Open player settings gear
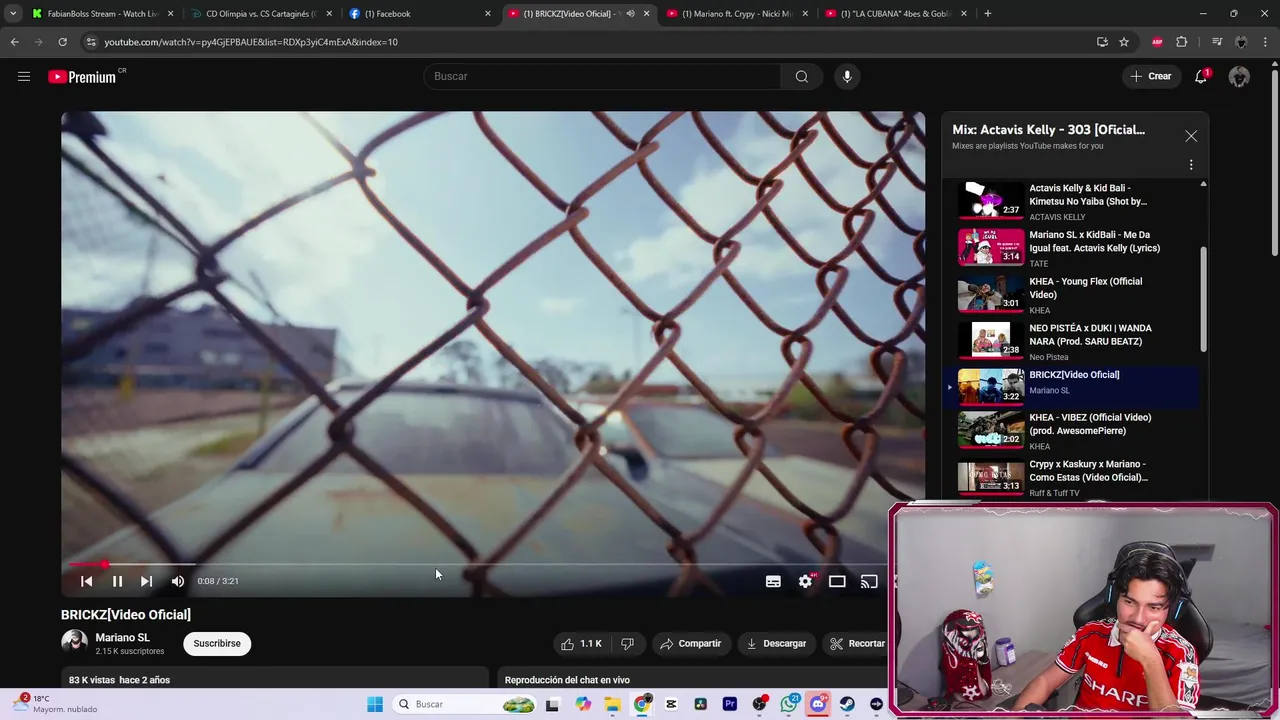Screen dimensions: 1280x720 805,581
